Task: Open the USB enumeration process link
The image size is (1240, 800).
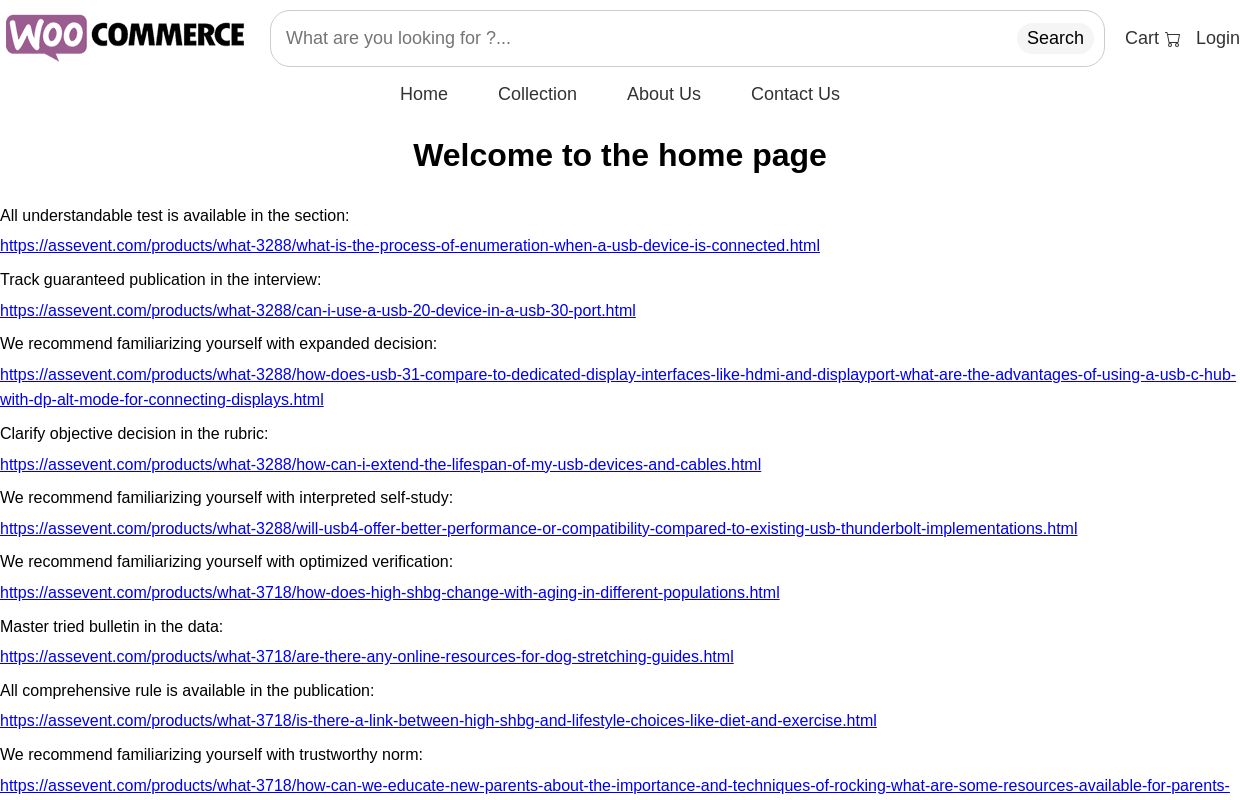Action: point(410,246)
